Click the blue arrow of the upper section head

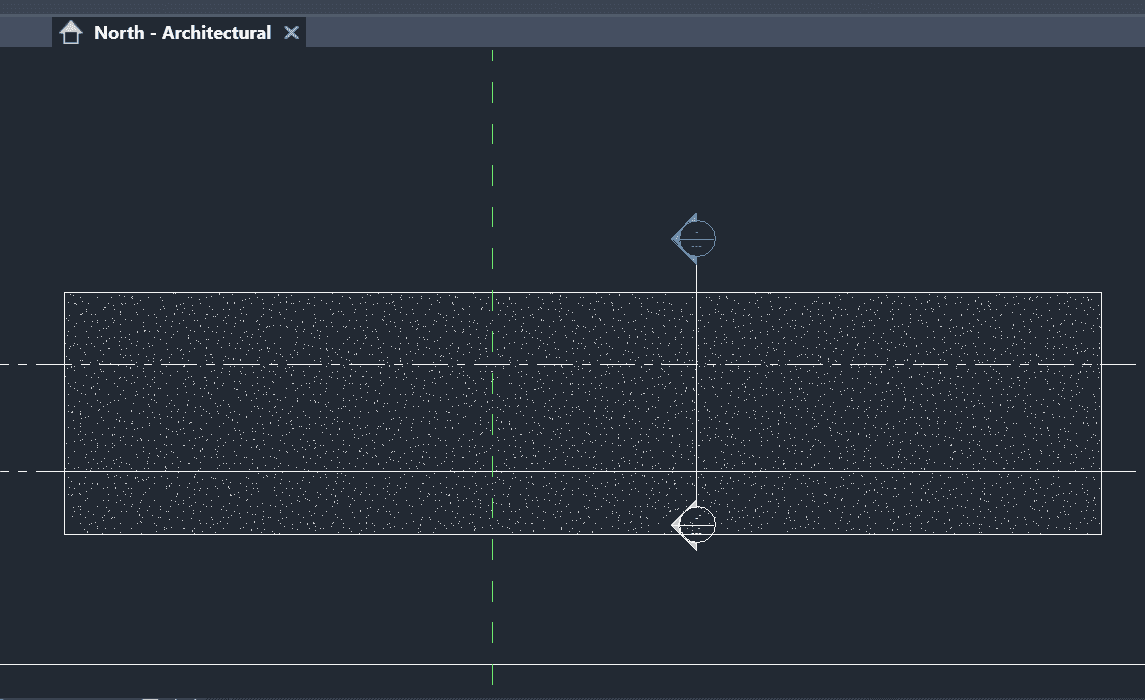pyautogui.click(x=680, y=238)
